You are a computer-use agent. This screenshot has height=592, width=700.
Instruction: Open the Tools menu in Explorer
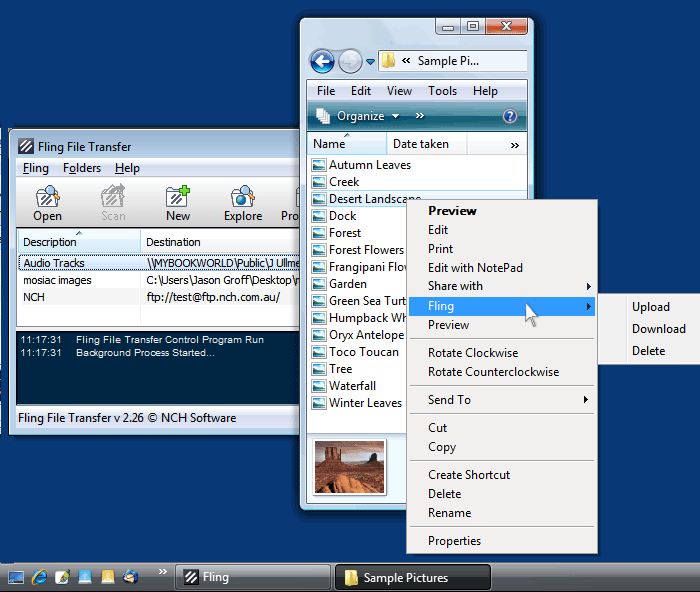(x=442, y=91)
